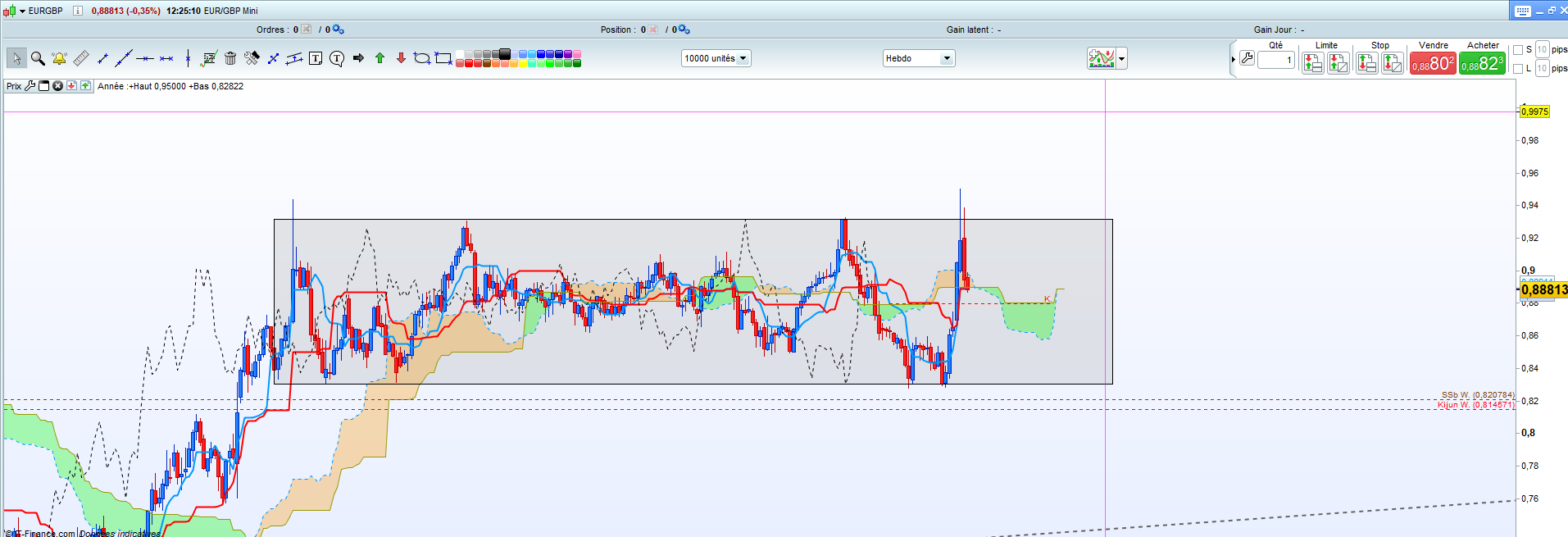Select the text box annotation tool
The height and width of the screenshot is (537, 1568).
pos(316,58)
